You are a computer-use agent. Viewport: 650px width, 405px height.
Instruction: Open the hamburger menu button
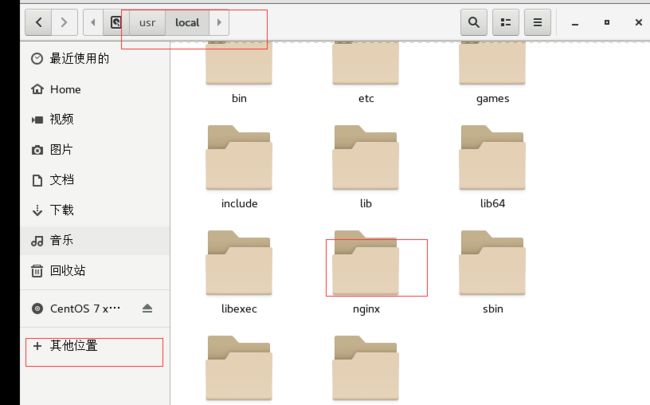click(x=538, y=22)
